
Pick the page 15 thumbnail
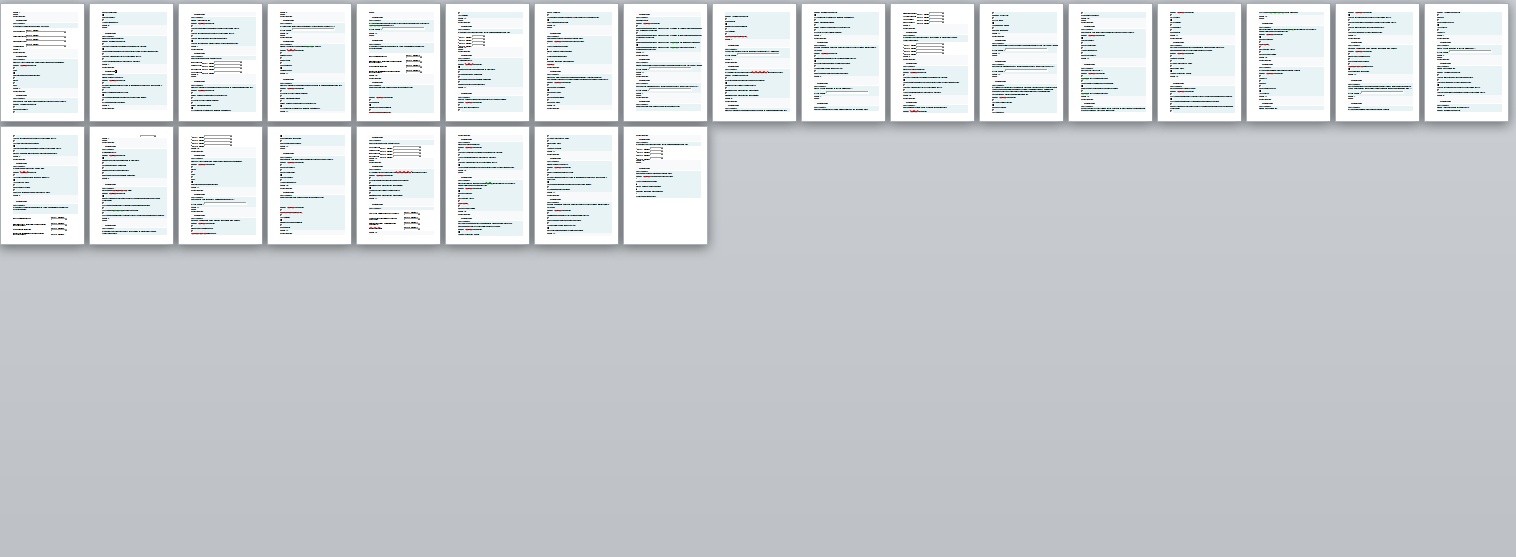point(1288,62)
